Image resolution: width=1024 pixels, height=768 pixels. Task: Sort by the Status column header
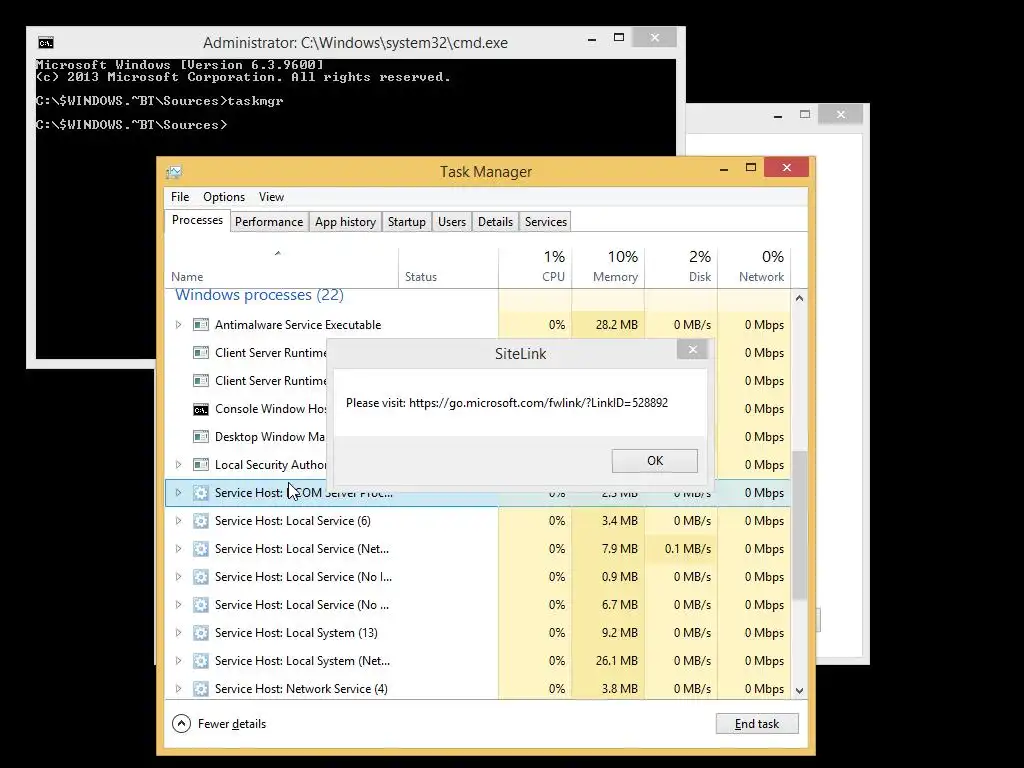tap(448, 268)
